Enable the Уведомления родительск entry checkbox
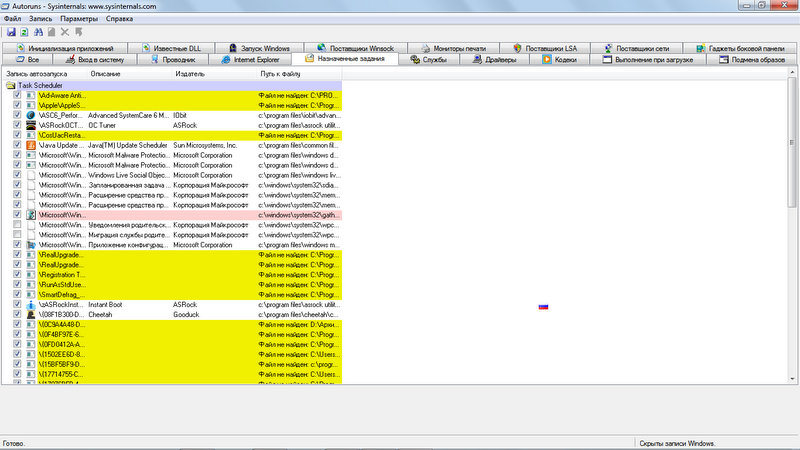This screenshot has height=450, width=800. (x=17, y=224)
